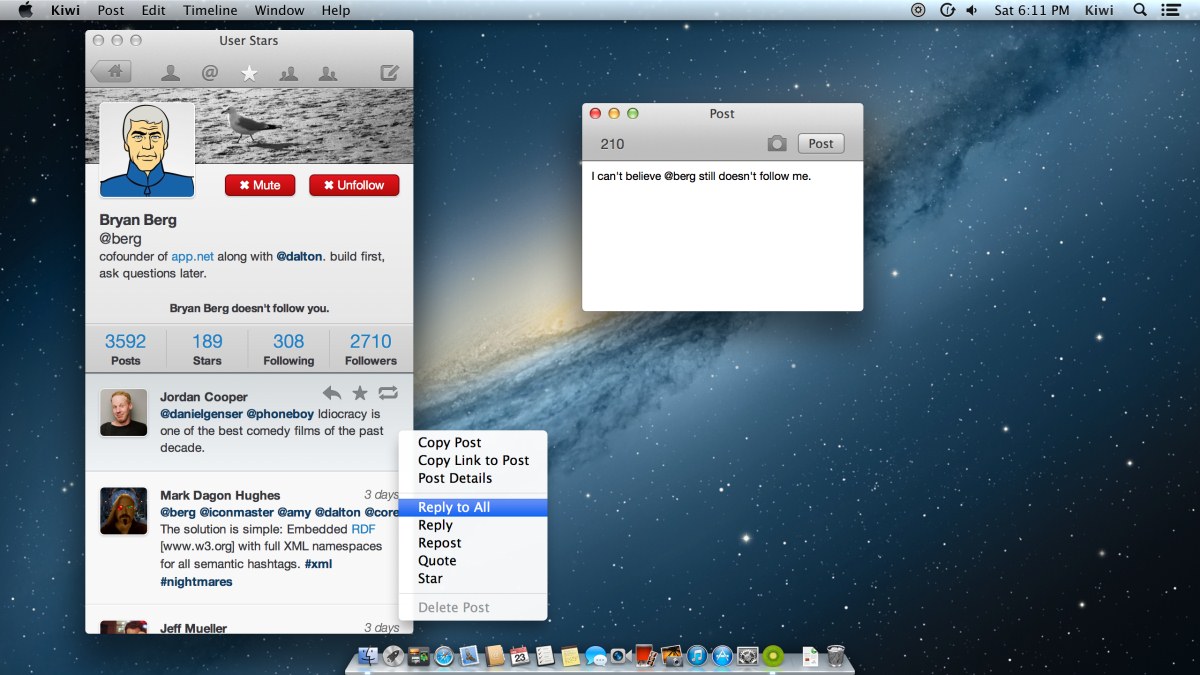Click the home back button in User Stars toolbar
This screenshot has width=1200, height=675.
click(111, 71)
